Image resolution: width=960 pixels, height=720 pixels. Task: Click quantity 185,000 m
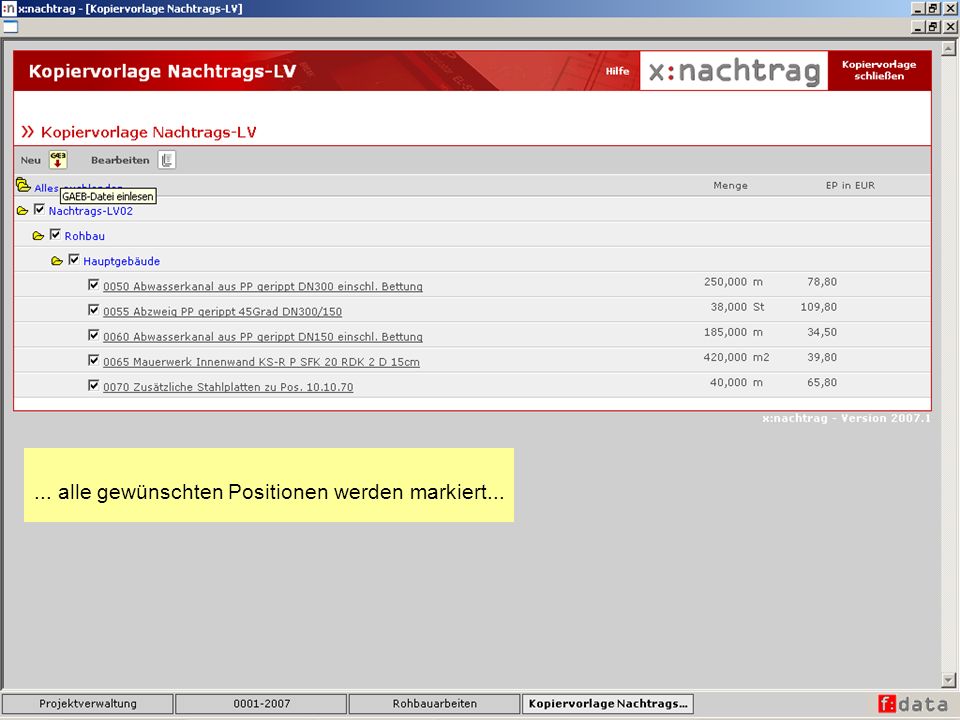click(x=733, y=332)
